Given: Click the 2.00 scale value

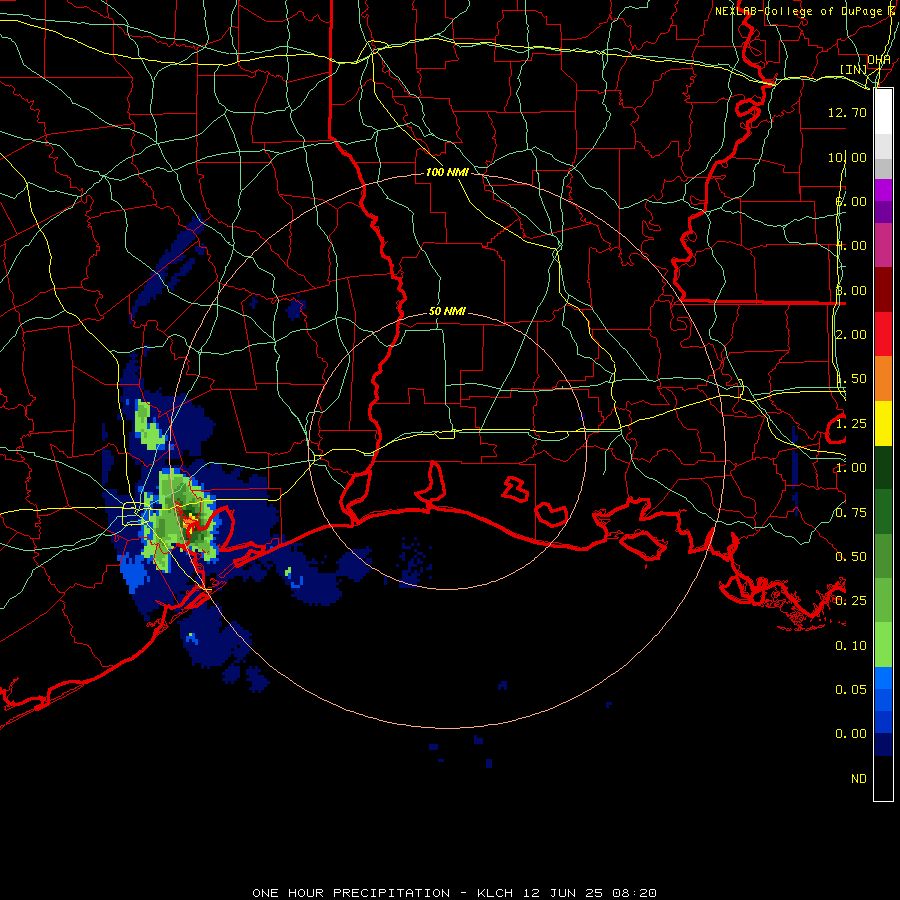Looking at the screenshot, I should (851, 335).
